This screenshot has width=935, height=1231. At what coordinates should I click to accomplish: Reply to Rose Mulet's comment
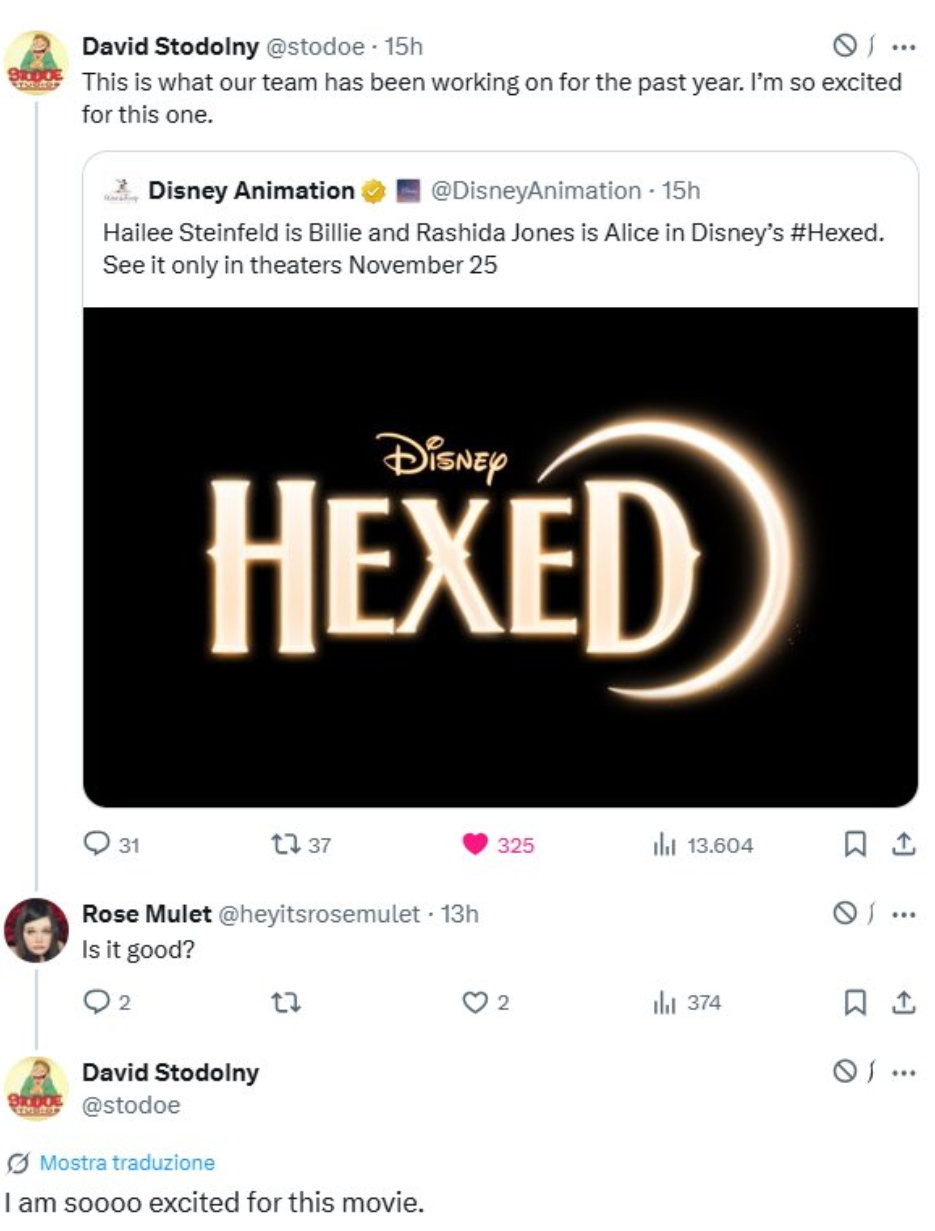[97, 1002]
